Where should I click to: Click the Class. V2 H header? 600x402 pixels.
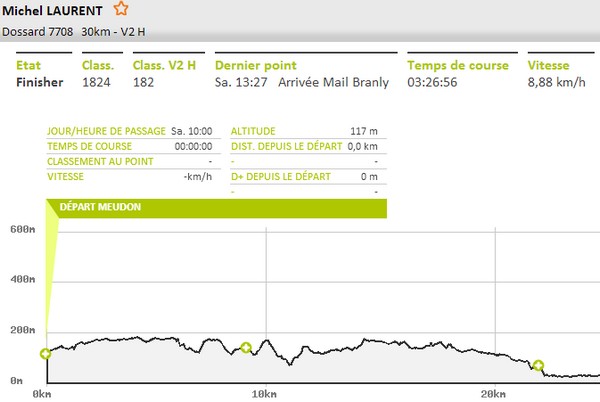click(x=163, y=66)
